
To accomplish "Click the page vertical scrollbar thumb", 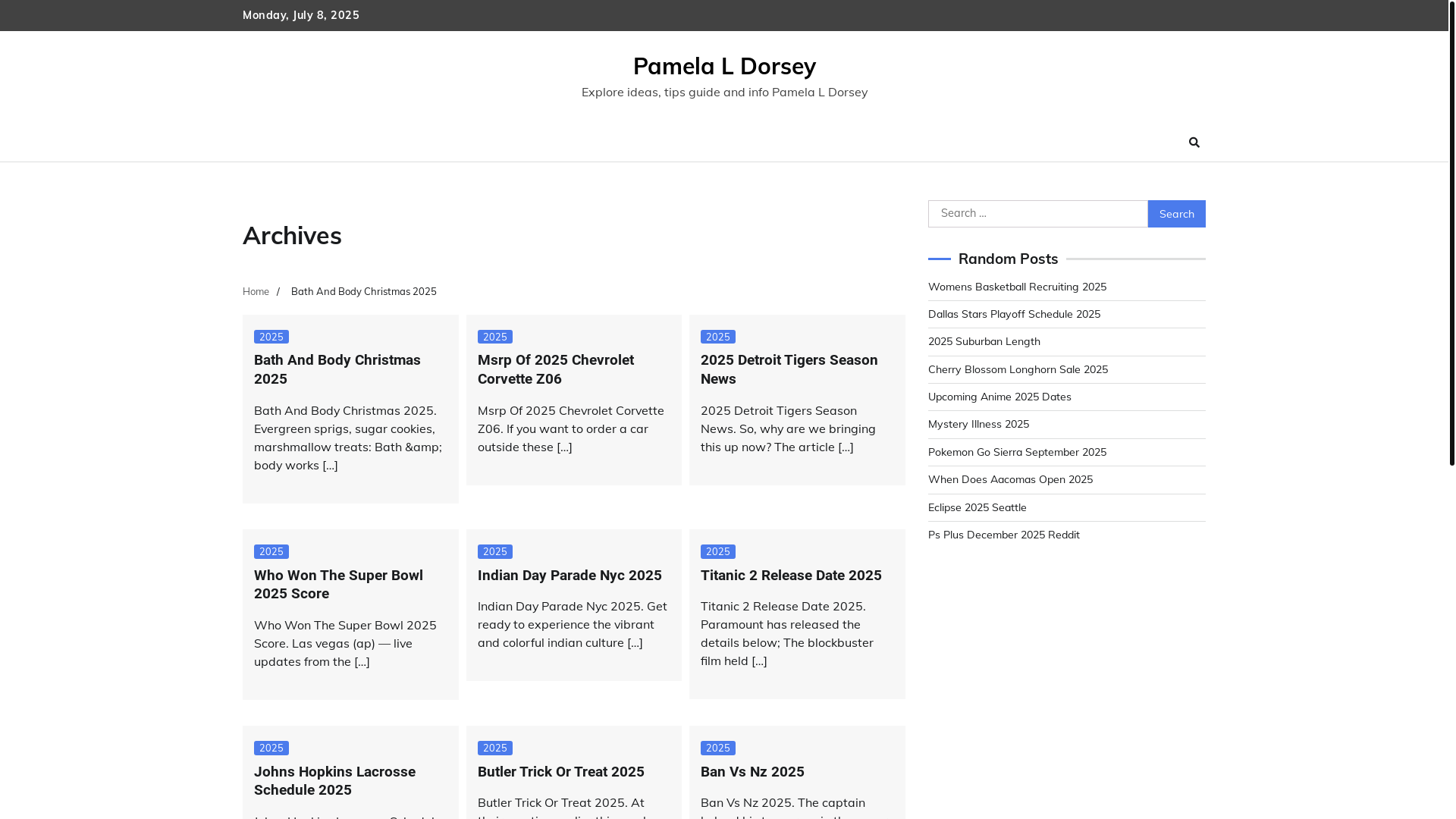I will 1451,232.
